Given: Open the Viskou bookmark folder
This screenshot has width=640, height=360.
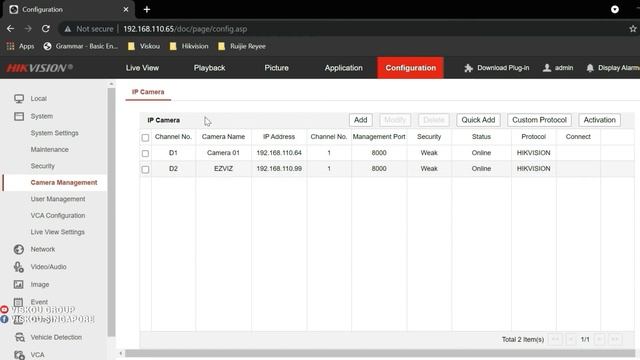Looking at the screenshot, I should click(144, 46).
